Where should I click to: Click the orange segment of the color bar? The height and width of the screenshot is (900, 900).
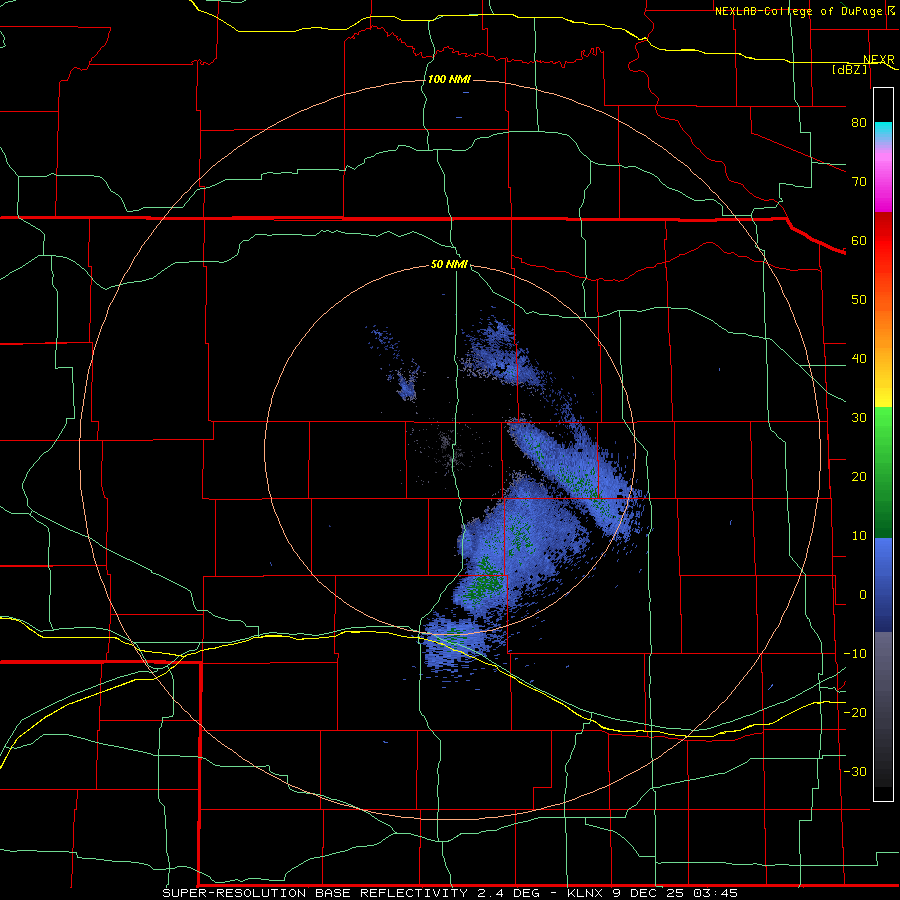pyautogui.click(x=883, y=330)
